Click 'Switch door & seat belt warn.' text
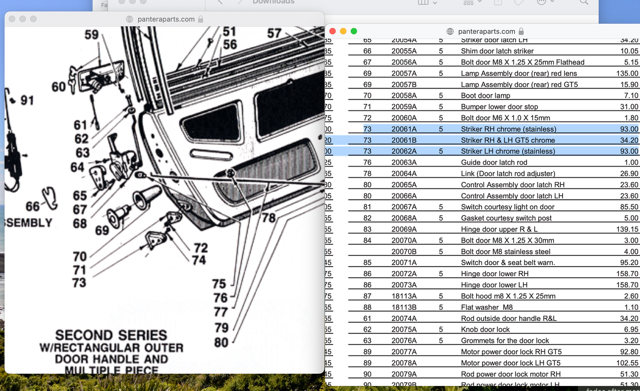Screen dimensions: 640x391 [x=508, y=262]
